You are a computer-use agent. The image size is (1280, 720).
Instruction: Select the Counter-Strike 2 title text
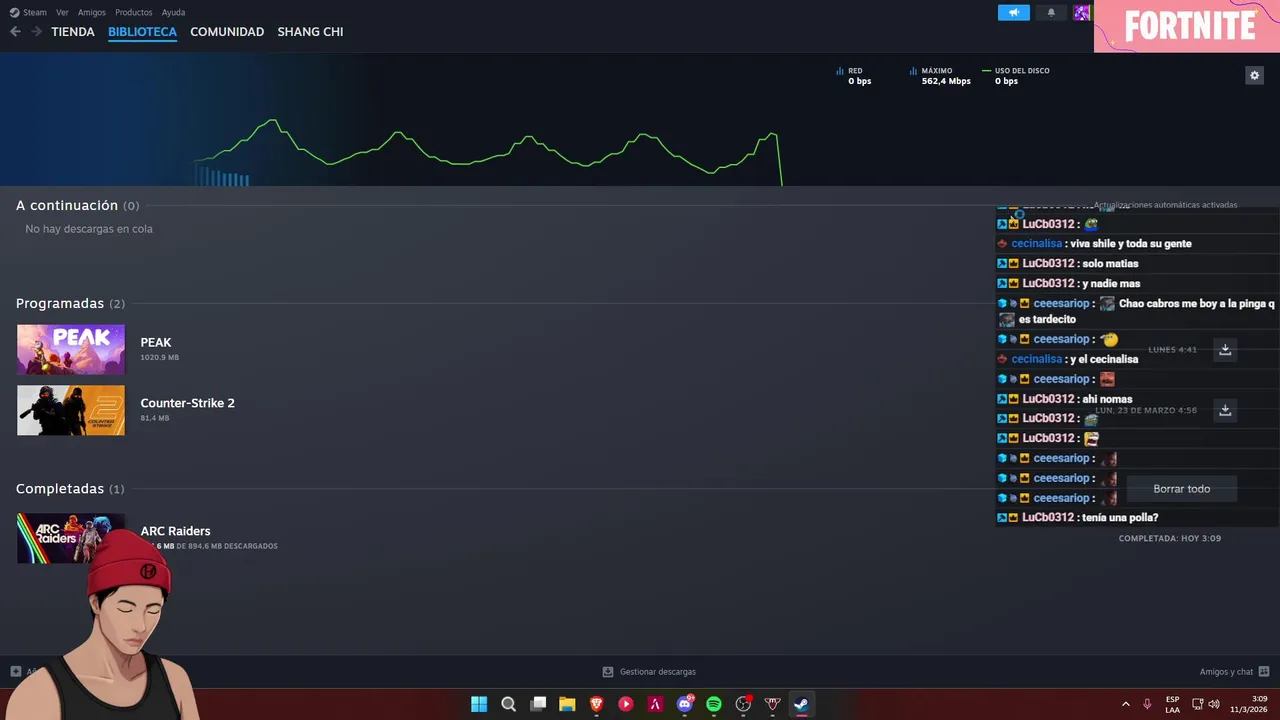[x=187, y=403]
